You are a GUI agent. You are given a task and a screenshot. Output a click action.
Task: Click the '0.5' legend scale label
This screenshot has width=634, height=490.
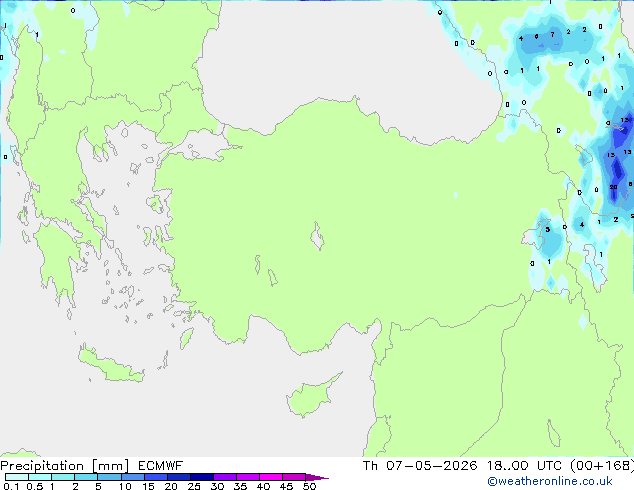click(34, 486)
